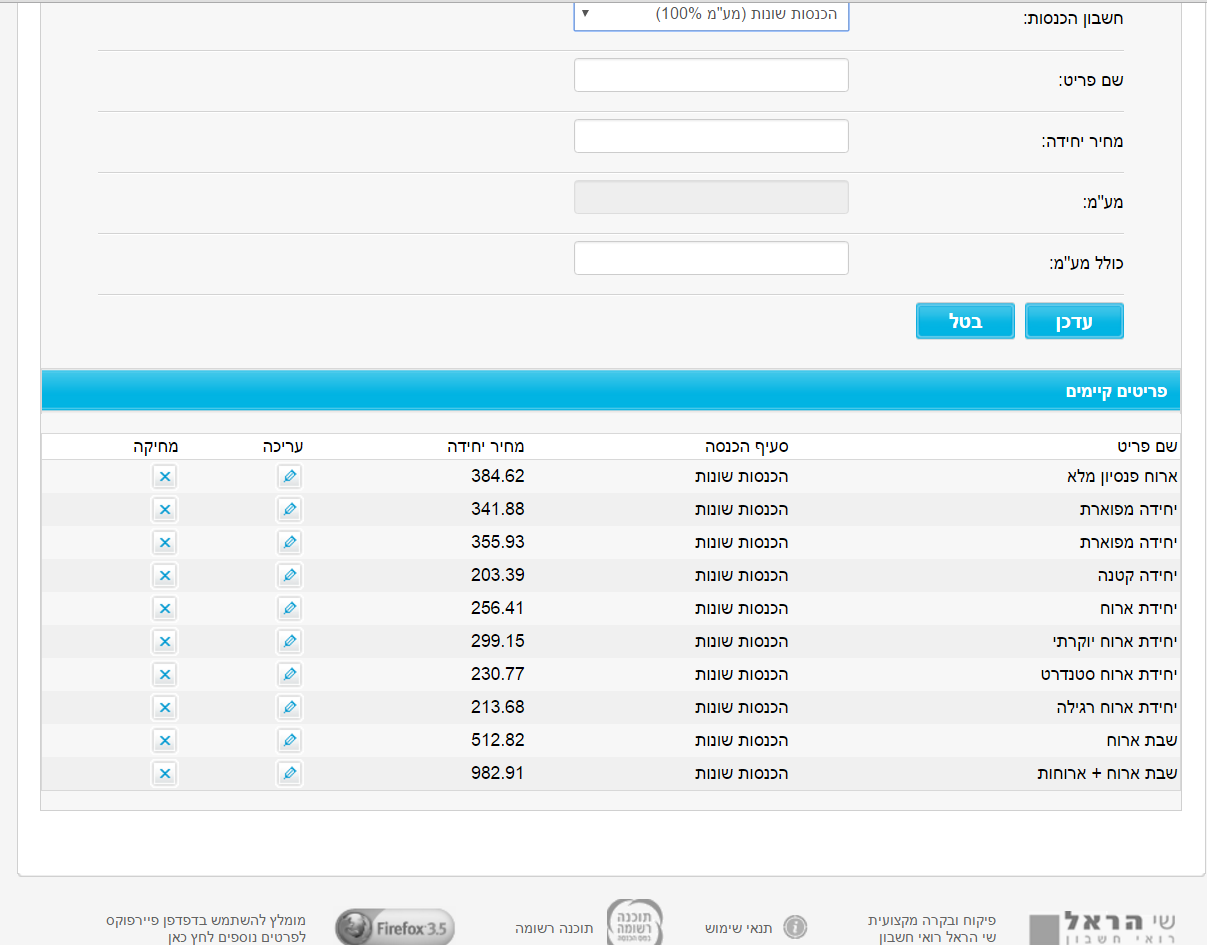Delete the יחידת ארוח יוקרתי item

coord(165,642)
